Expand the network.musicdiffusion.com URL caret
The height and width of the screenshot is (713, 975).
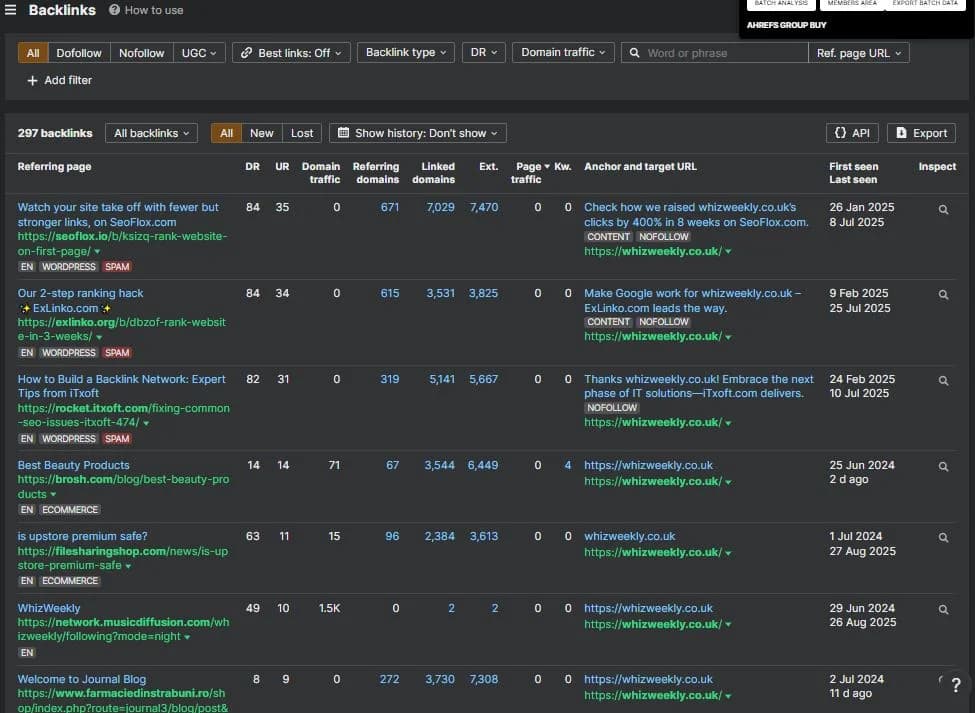(x=187, y=637)
